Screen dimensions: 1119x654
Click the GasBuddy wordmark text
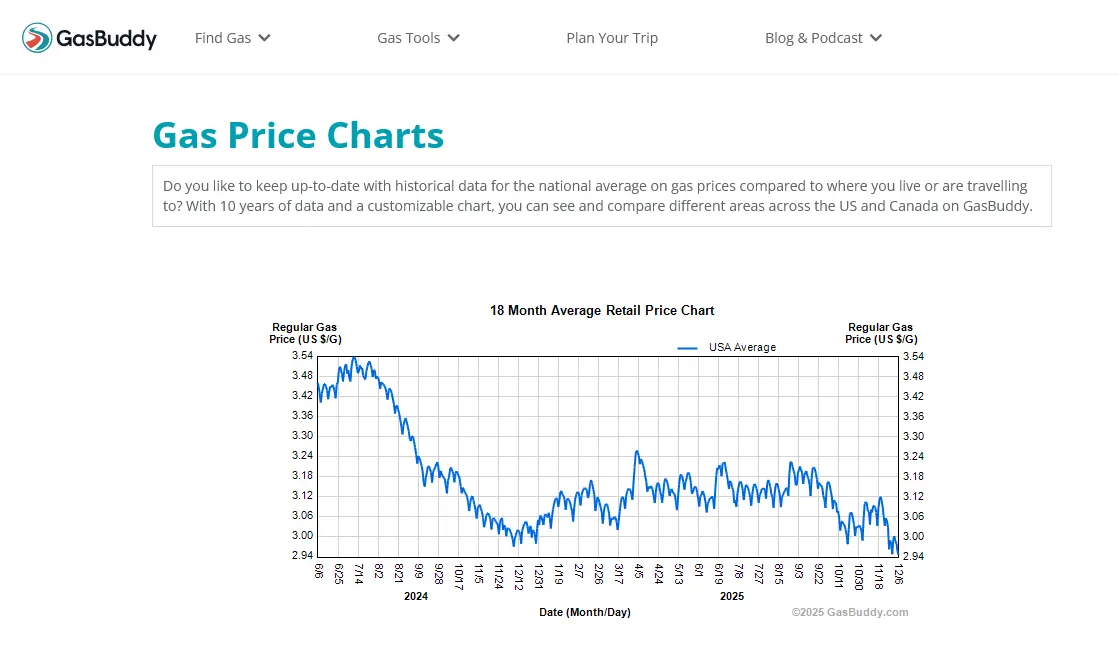(106, 39)
